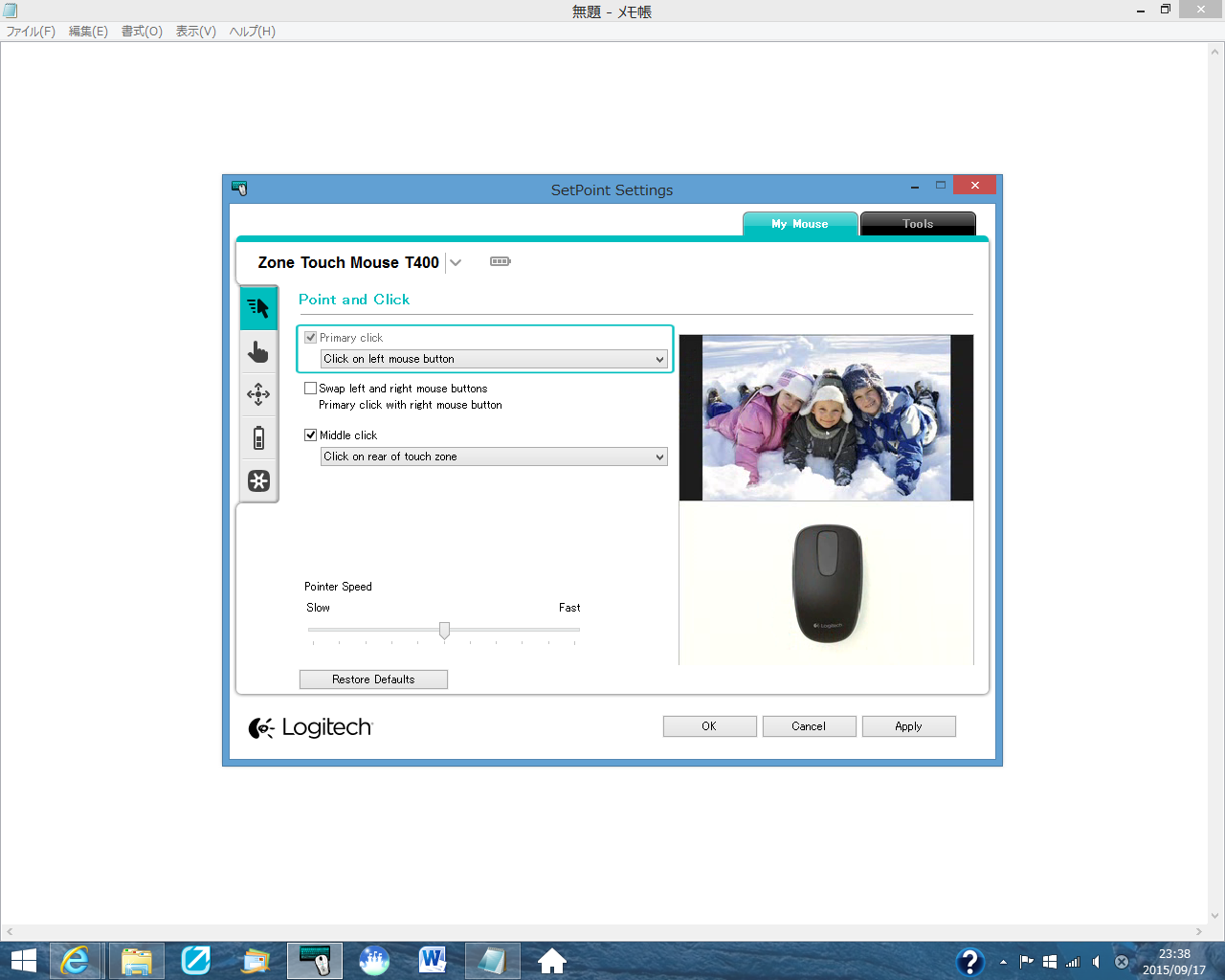
Task: Open the blue question mark help icon
Action: (969, 961)
